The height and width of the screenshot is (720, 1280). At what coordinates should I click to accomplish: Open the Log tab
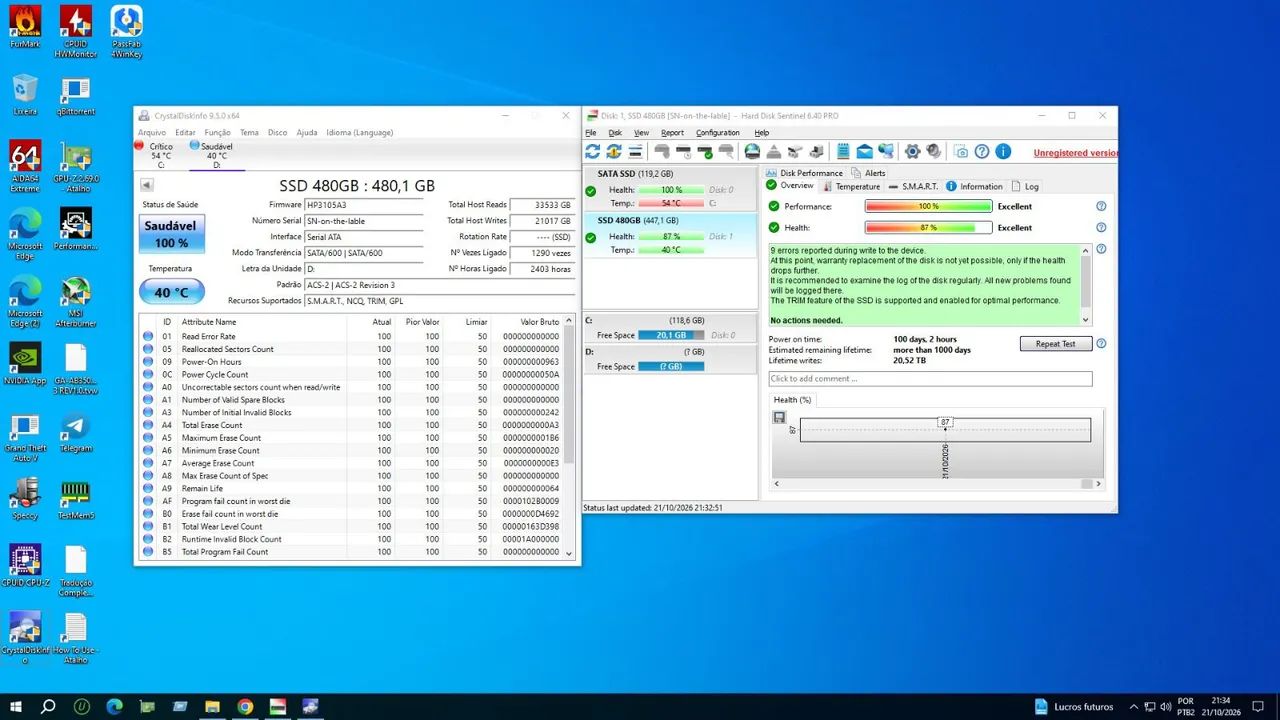pyautogui.click(x=1025, y=186)
